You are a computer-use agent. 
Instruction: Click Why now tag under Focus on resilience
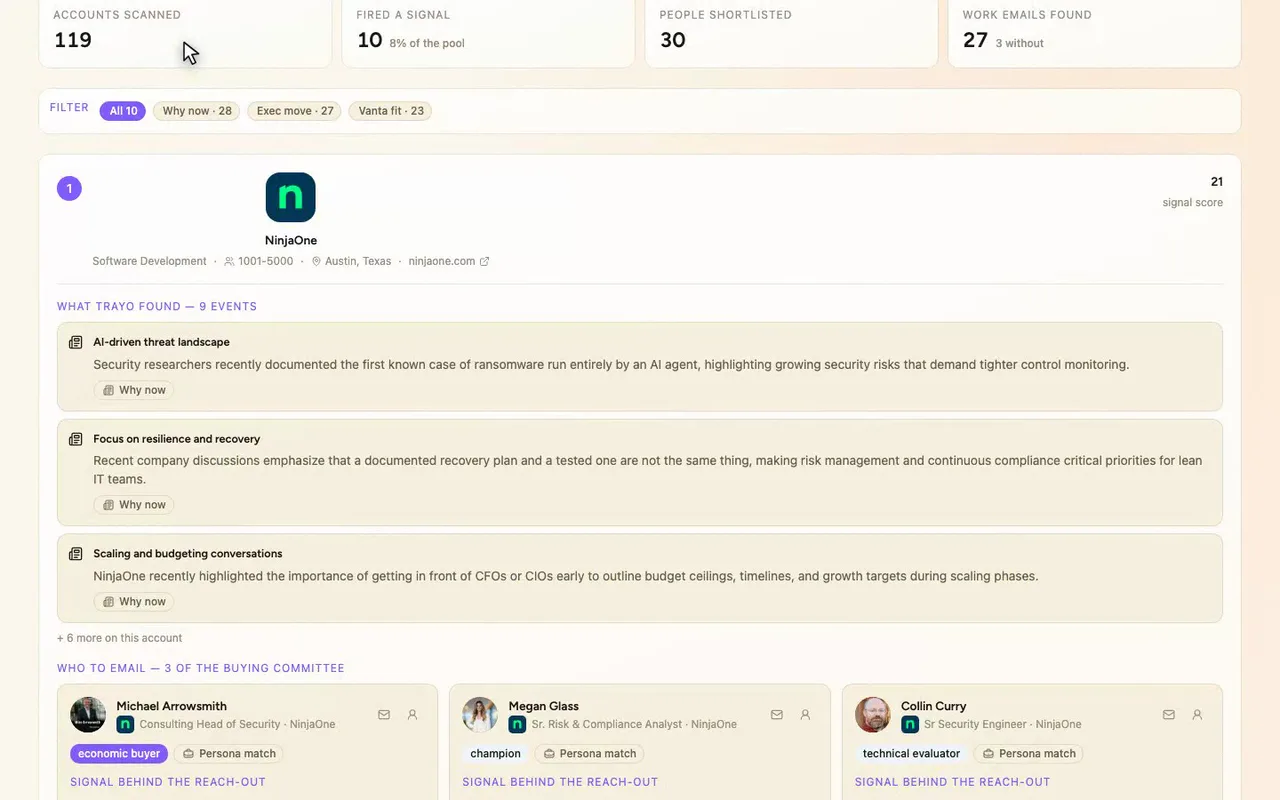coord(134,505)
